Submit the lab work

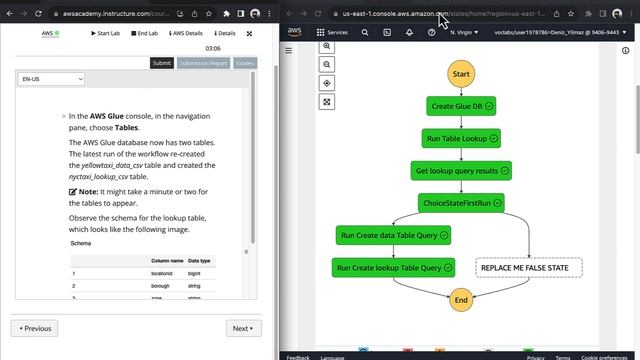click(x=162, y=63)
